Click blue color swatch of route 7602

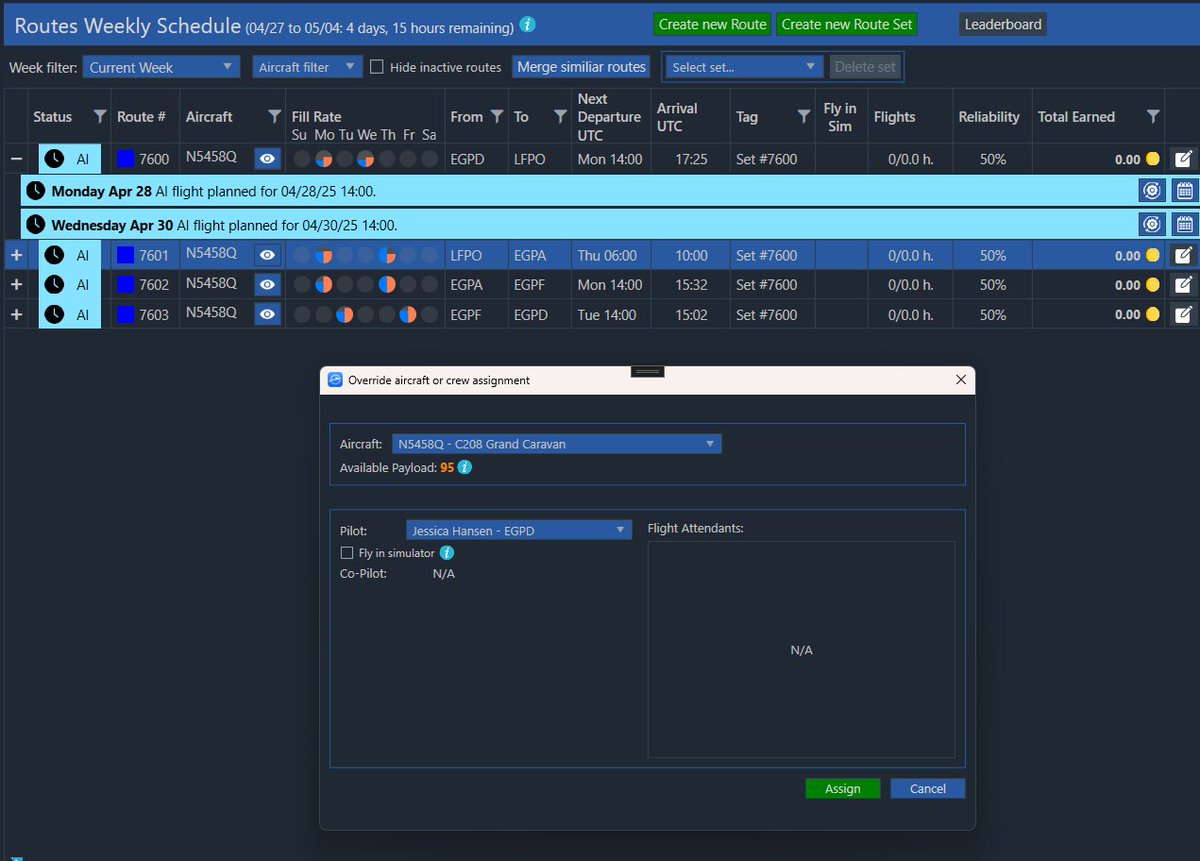click(125, 285)
